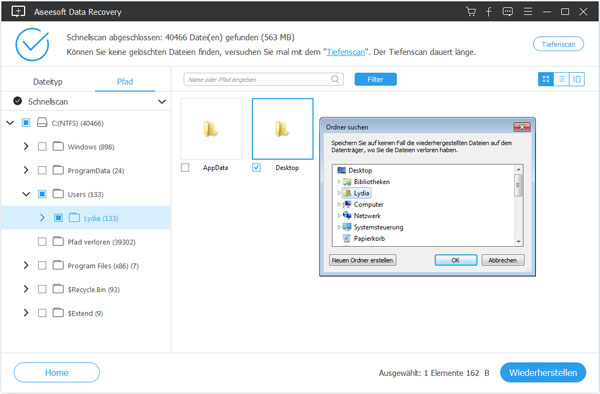Screen dimensions: 600x394
Task: Switch to list view
Action: pos(561,79)
